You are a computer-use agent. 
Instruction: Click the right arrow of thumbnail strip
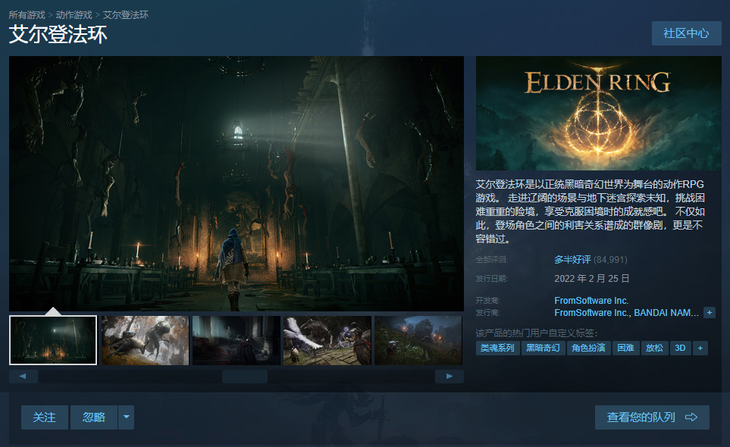(x=449, y=376)
